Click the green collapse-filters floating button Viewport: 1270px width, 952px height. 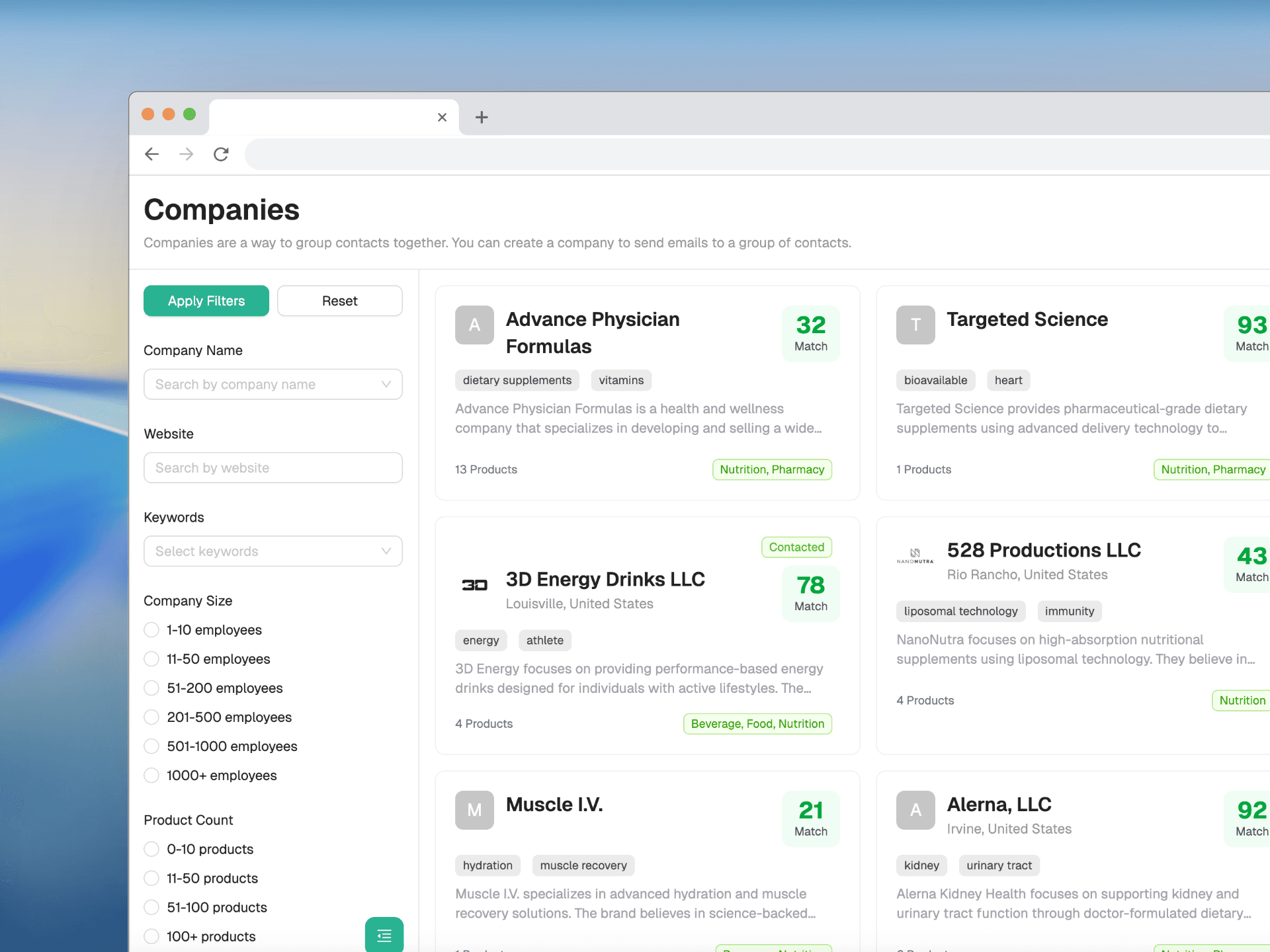coord(384,935)
